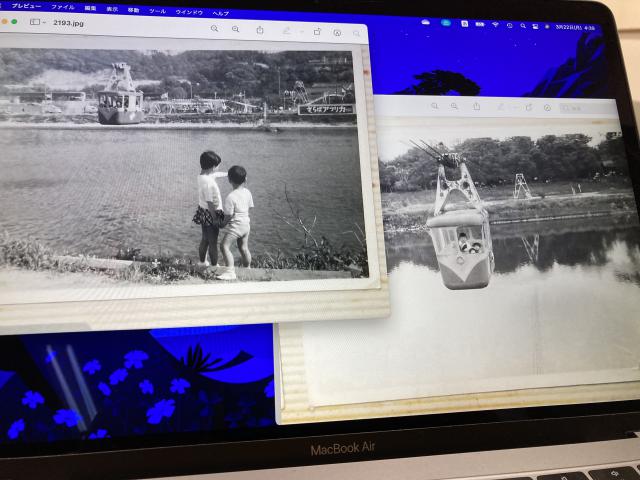
Task: Open the ファイル menu
Action: tap(63, 7)
